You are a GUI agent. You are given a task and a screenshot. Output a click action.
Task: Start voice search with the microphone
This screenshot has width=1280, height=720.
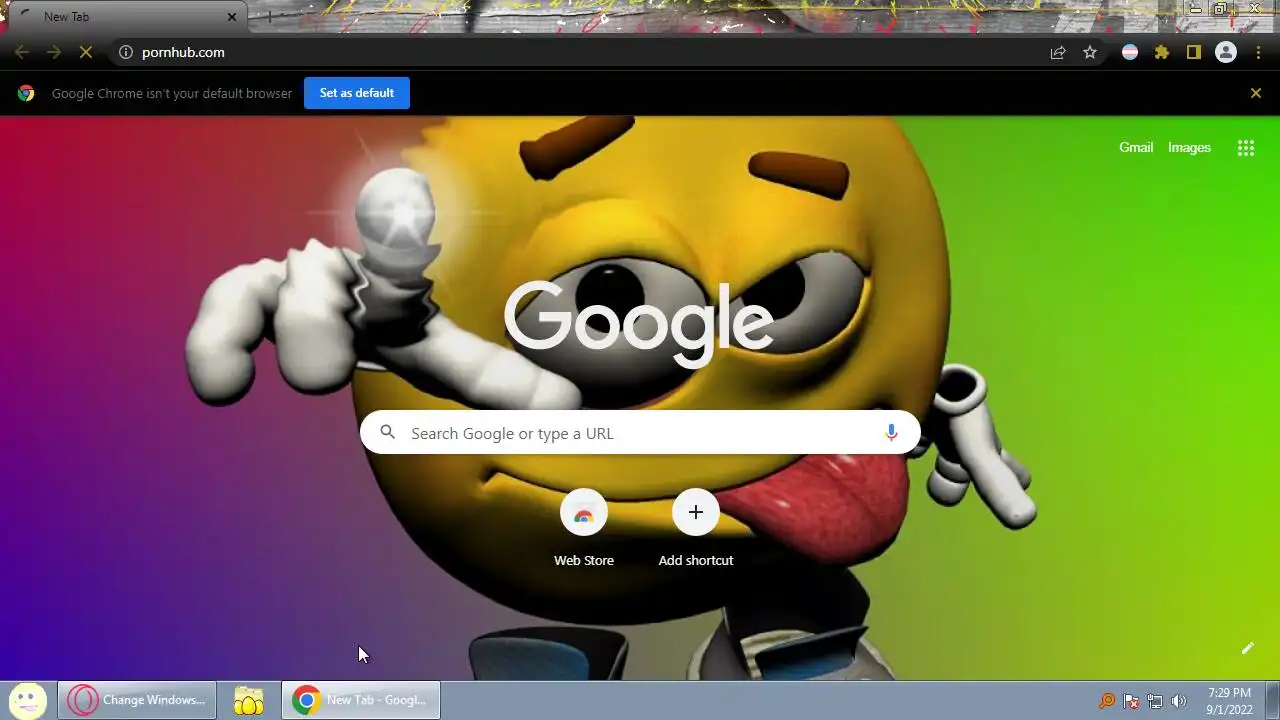point(891,433)
